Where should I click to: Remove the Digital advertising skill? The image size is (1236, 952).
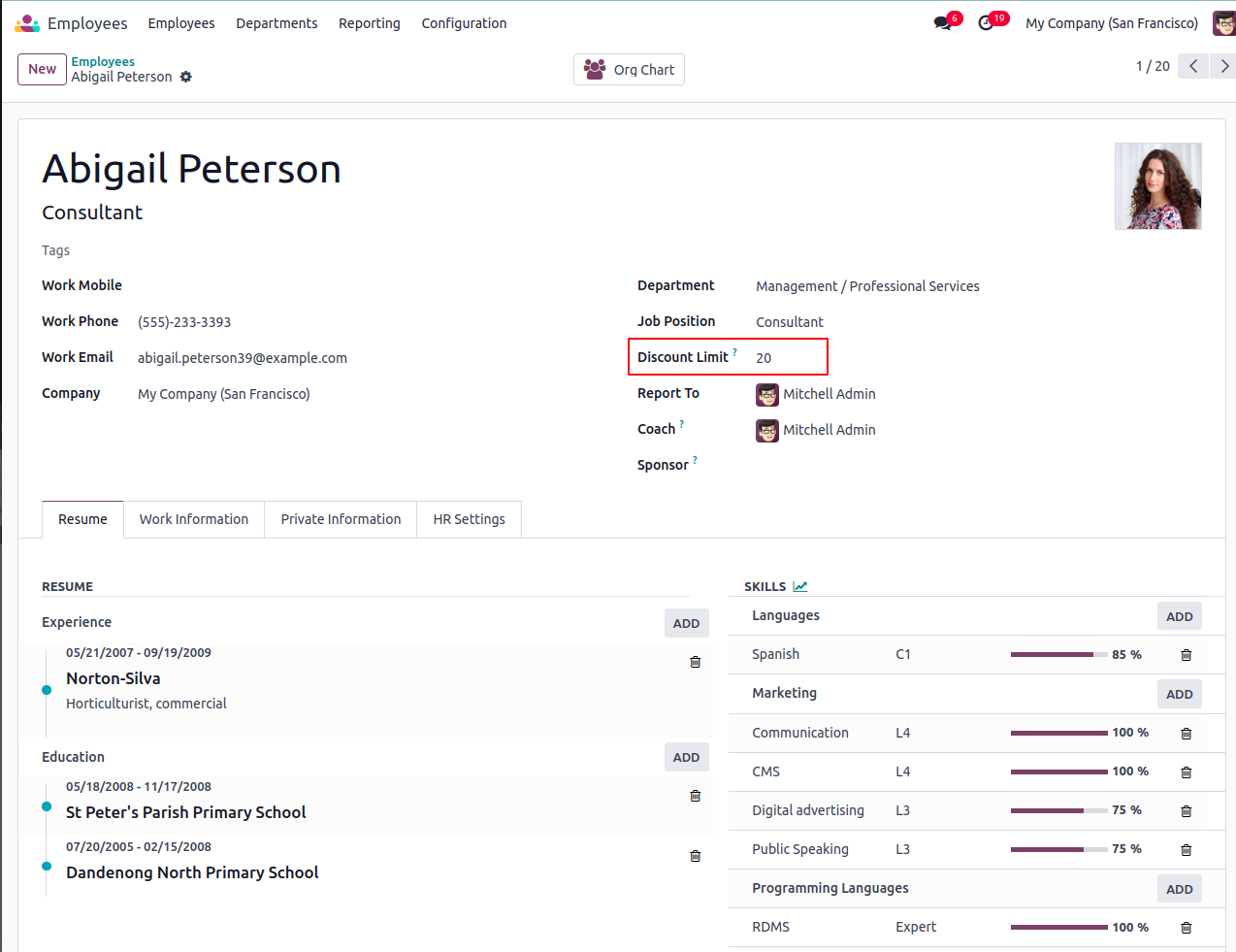click(x=1186, y=811)
